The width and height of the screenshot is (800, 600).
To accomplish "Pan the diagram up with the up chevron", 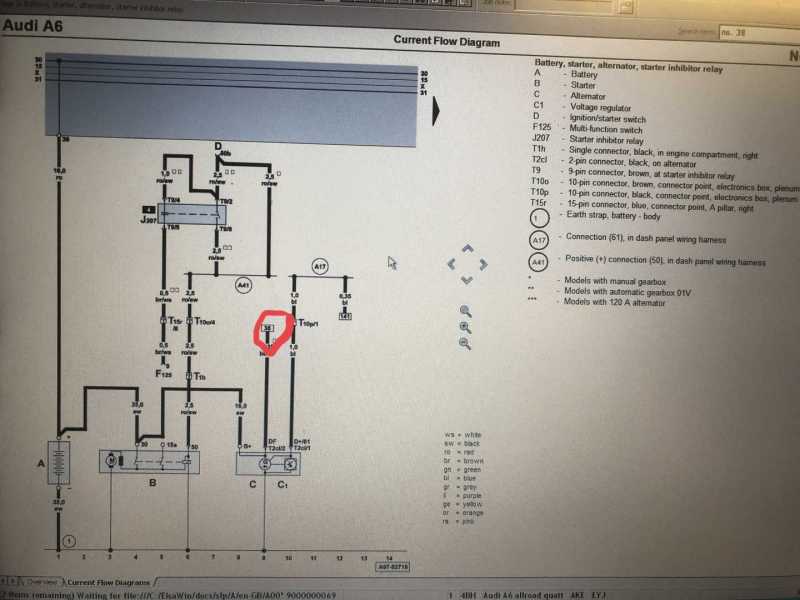I will tap(466, 249).
